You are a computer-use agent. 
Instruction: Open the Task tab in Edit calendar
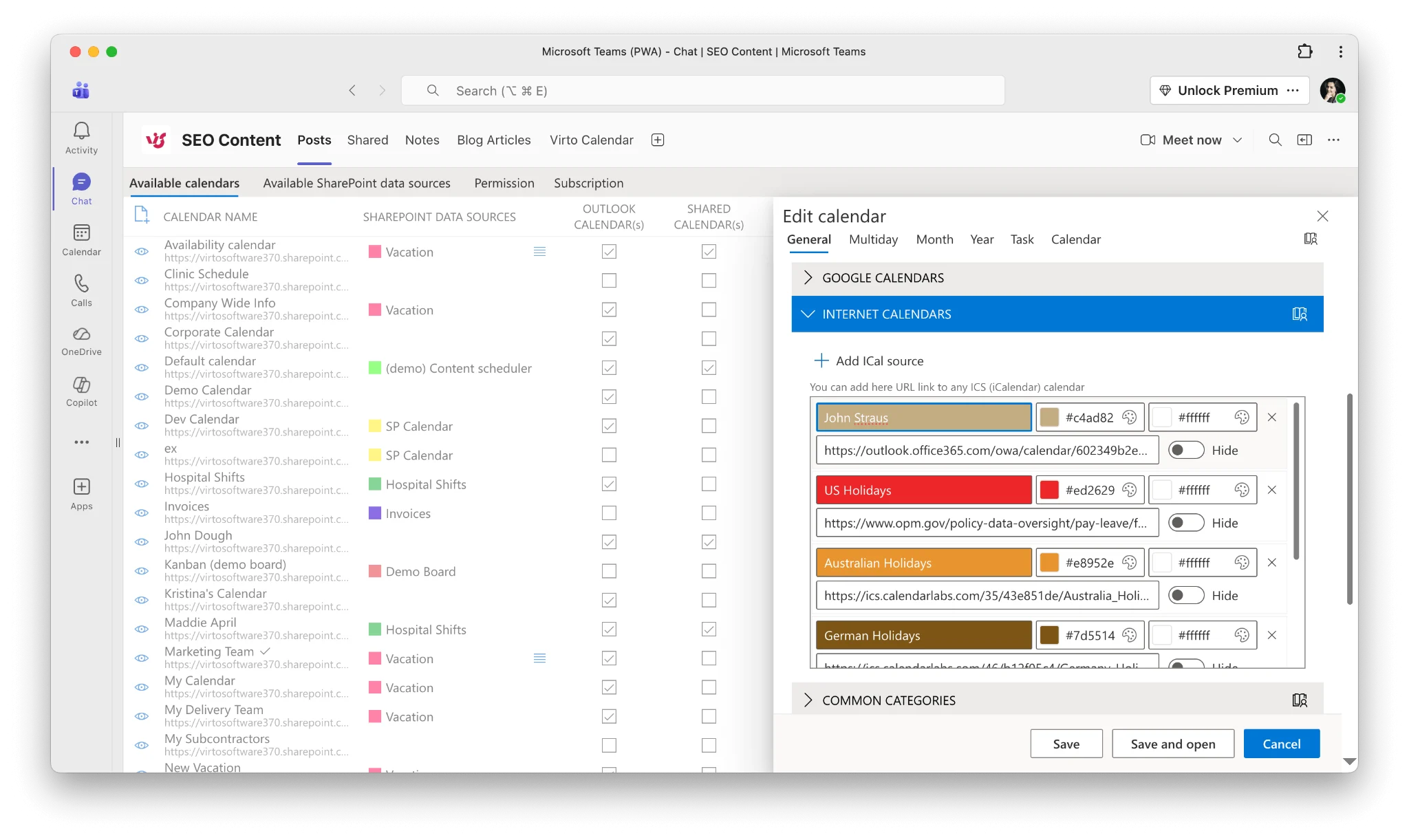click(1022, 239)
